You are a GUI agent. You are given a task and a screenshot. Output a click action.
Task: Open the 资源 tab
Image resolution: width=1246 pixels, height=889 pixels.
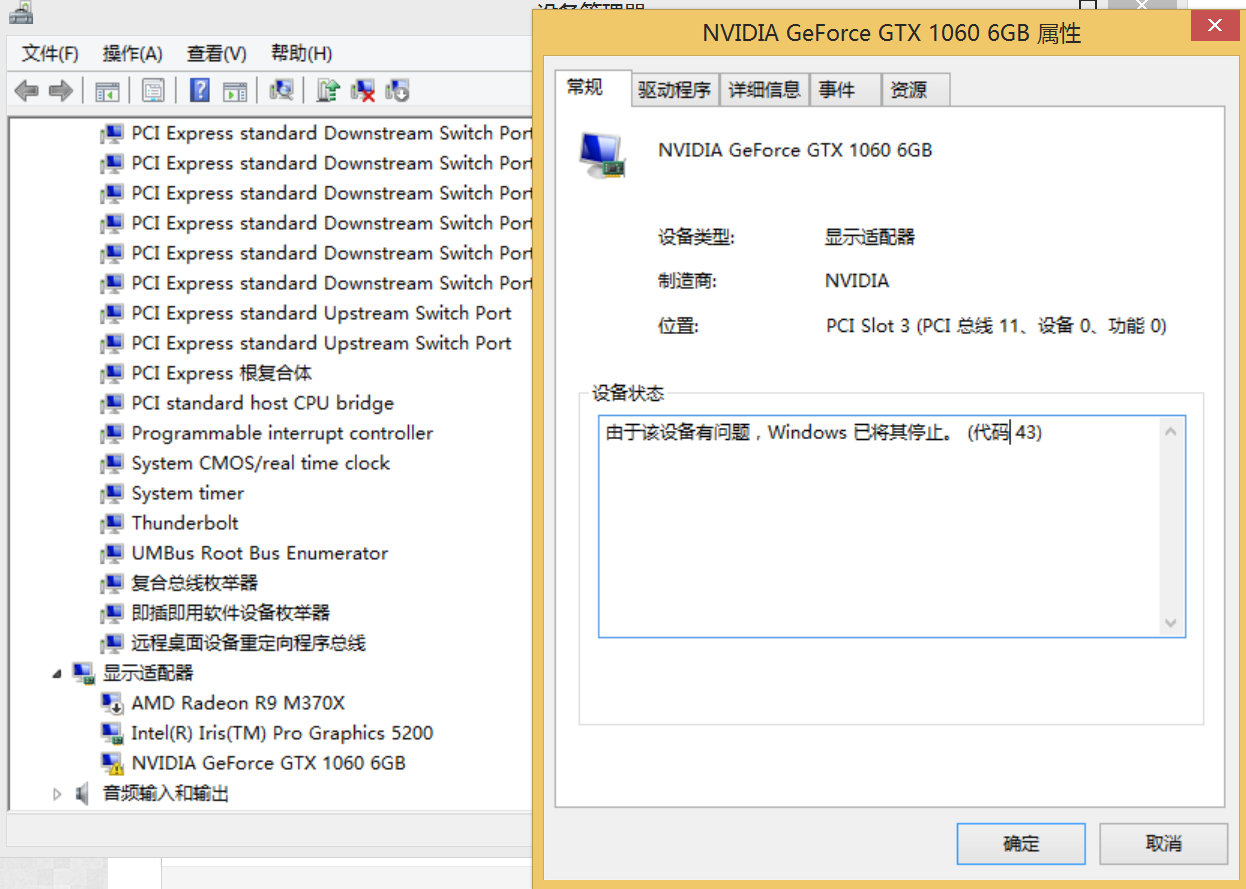coord(915,90)
